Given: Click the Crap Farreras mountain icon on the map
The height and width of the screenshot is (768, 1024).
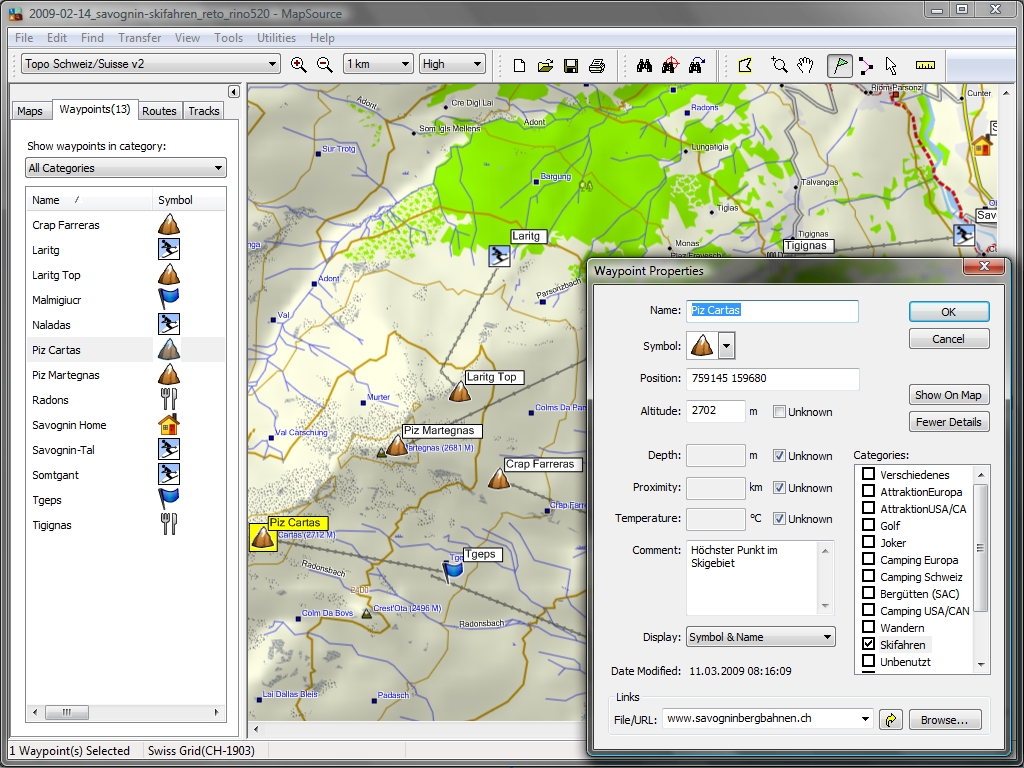Looking at the screenshot, I should 499,478.
